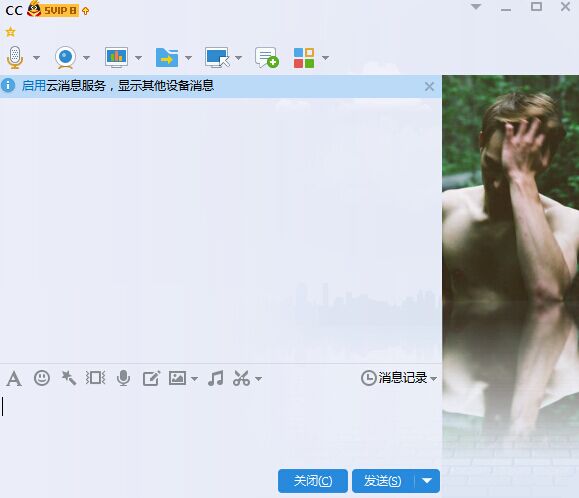
Task: Click the send file folder icon
Action: (x=167, y=57)
